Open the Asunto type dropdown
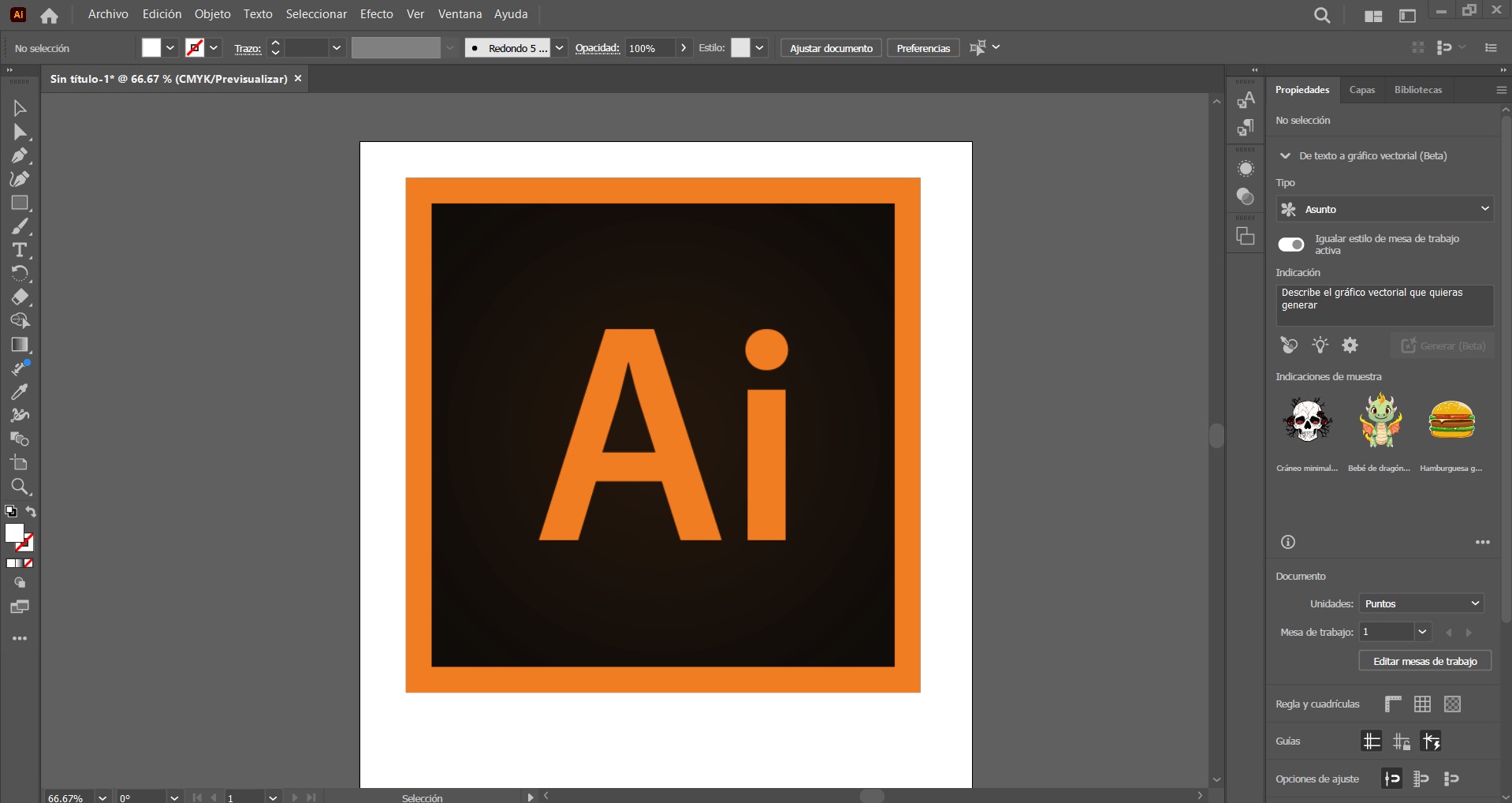Screen dimensions: 1512x803 pos(1385,209)
